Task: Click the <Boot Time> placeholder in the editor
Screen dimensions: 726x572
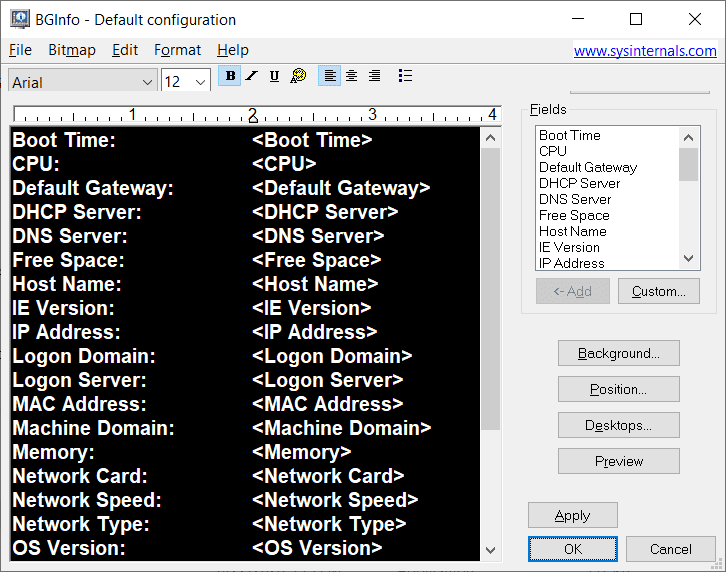Action: 312,140
